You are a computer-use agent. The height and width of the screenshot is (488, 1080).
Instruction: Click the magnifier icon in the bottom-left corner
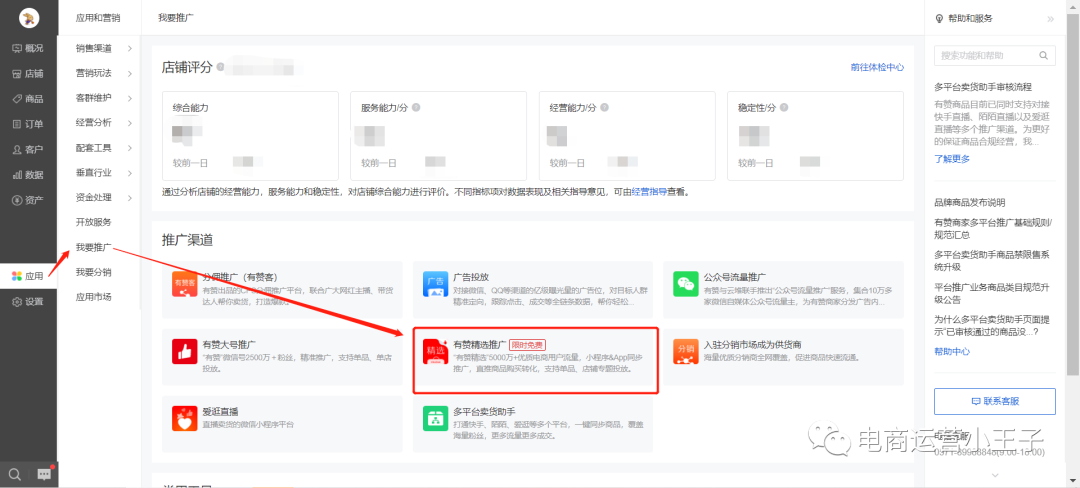point(14,473)
